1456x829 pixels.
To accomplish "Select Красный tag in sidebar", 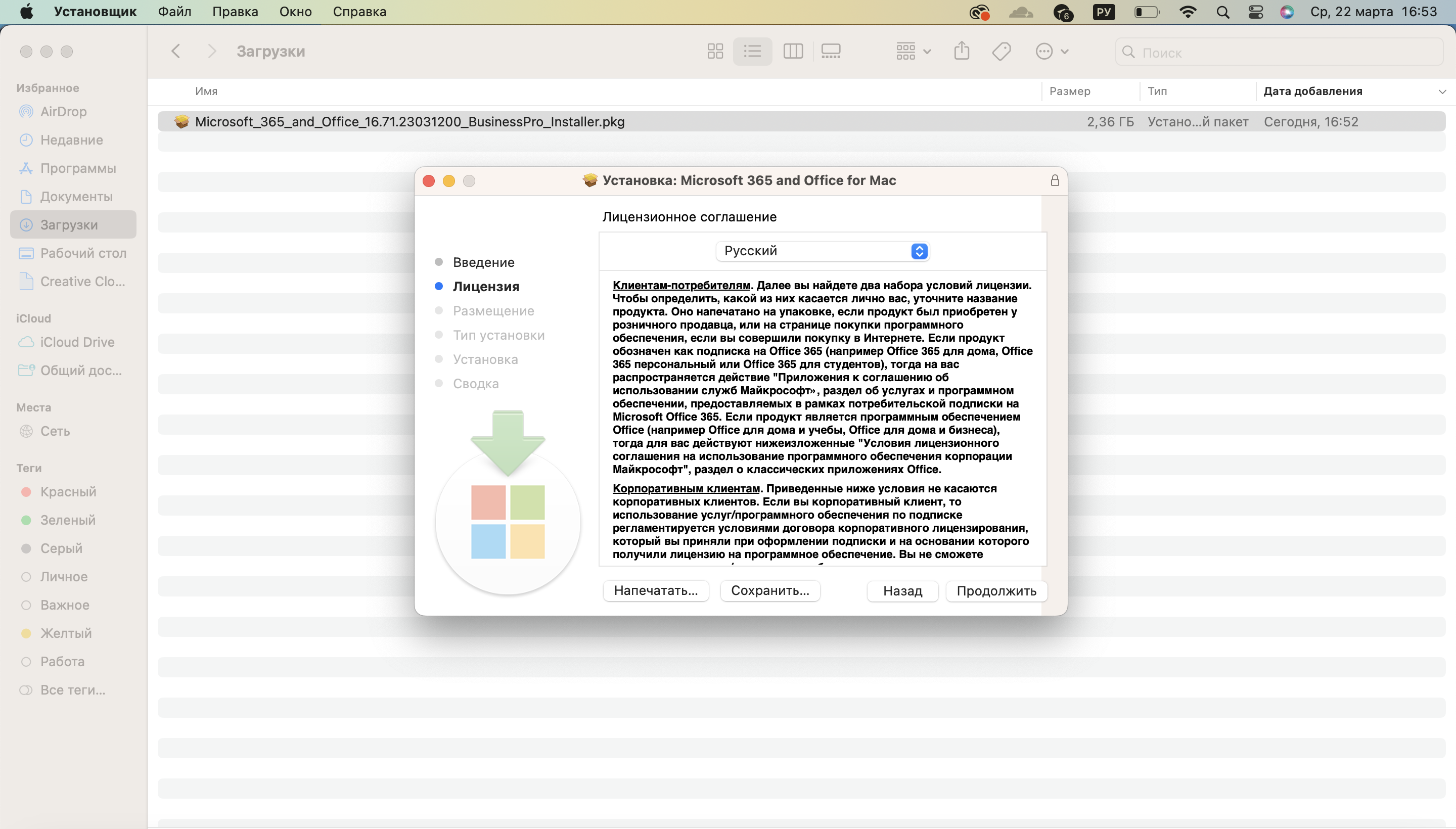I will (x=68, y=491).
